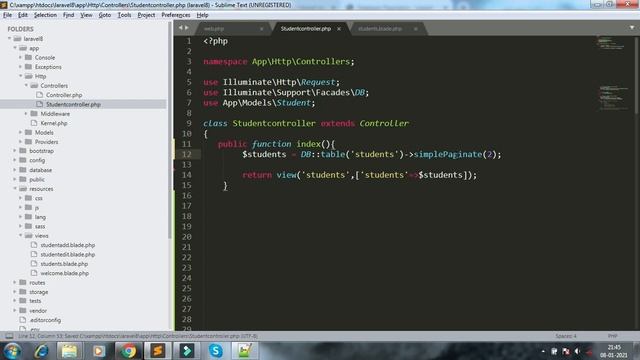640x360 pixels.
Task: Close the web.php tab
Action: click(262, 29)
